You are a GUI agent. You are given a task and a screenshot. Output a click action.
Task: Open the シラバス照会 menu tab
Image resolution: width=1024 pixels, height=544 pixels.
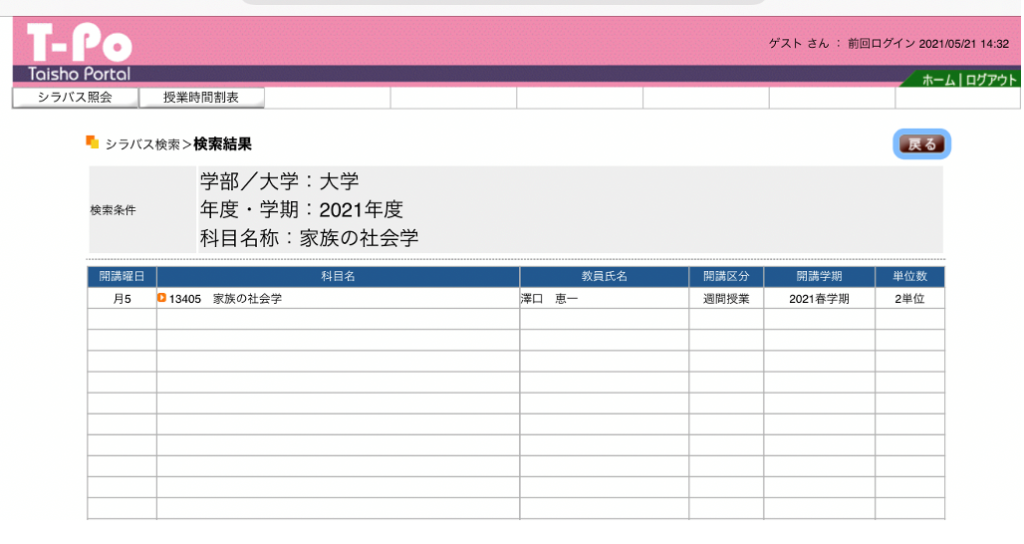(74, 97)
